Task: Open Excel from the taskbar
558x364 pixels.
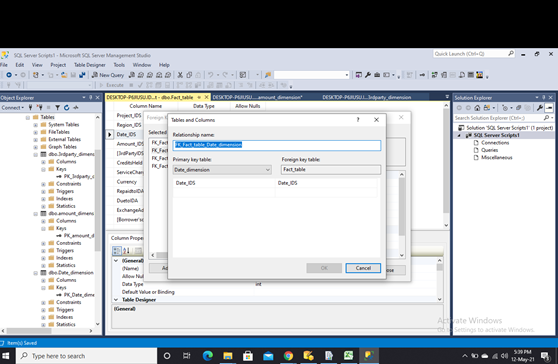Action: click(x=348, y=355)
